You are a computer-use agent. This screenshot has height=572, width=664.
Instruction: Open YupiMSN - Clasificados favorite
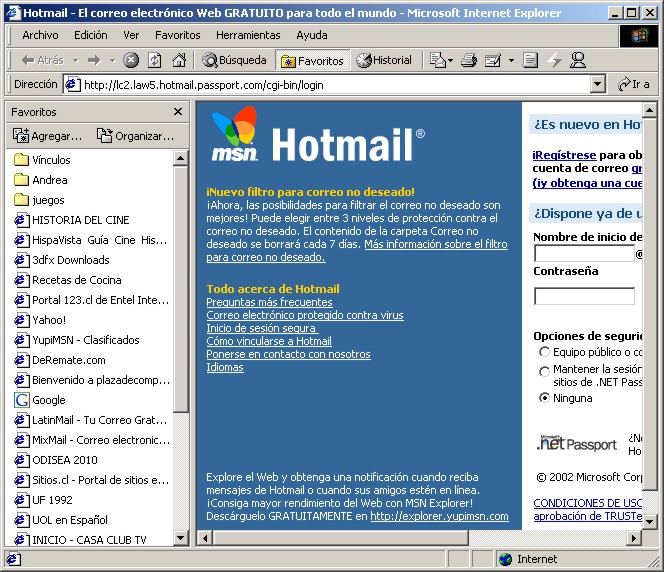[x=76, y=340]
